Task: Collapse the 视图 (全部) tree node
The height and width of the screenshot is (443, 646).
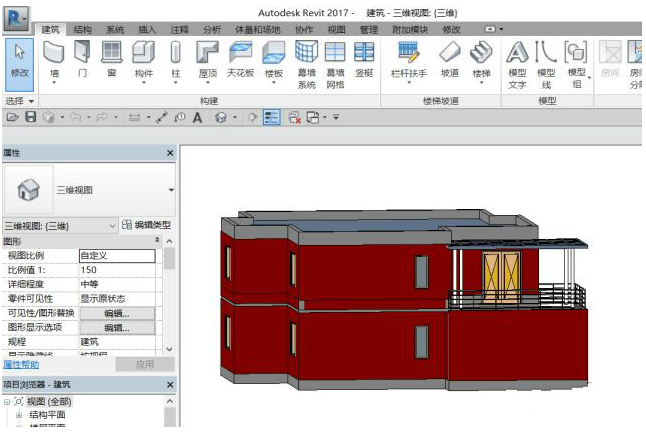Action: click(x=7, y=400)
